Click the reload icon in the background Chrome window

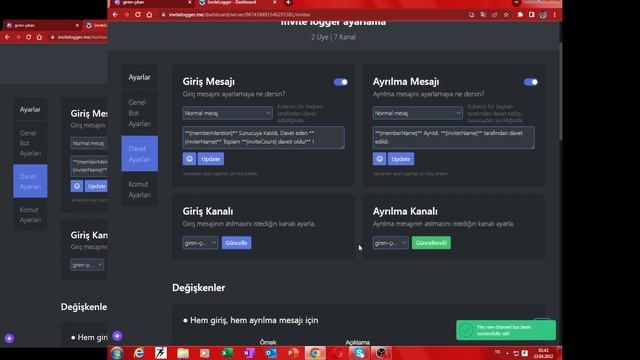(x=28, y=37)
